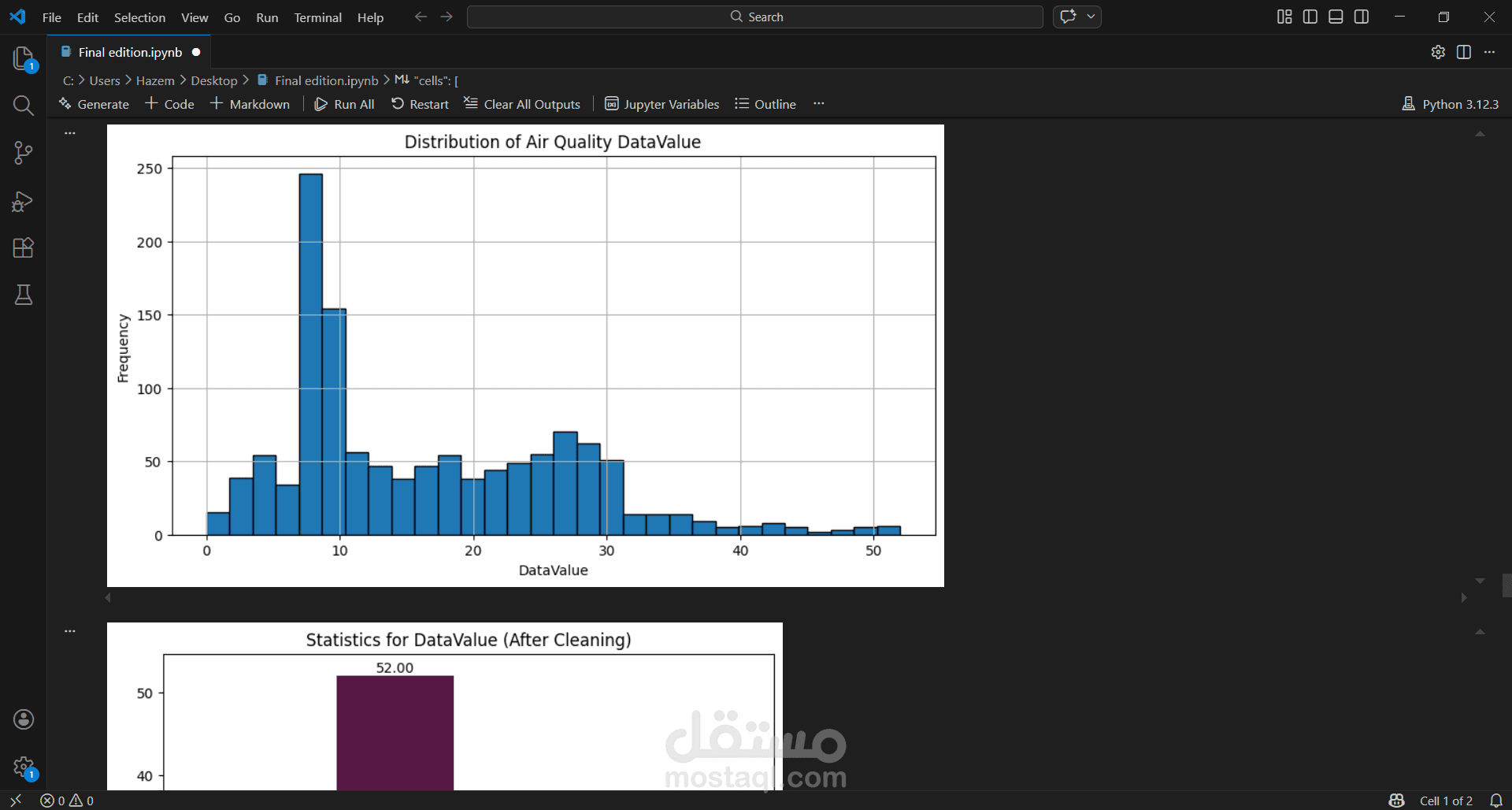This screenshot has width=1512, height=810.
Task: Toggle the bottom Panel
Action: (1336, 17)
